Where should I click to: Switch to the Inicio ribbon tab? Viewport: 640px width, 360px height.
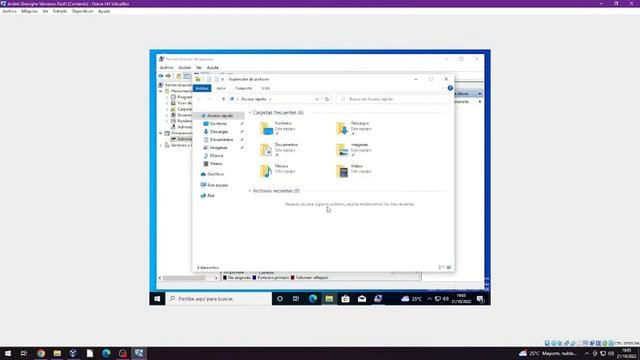click(x=221, y=88)
